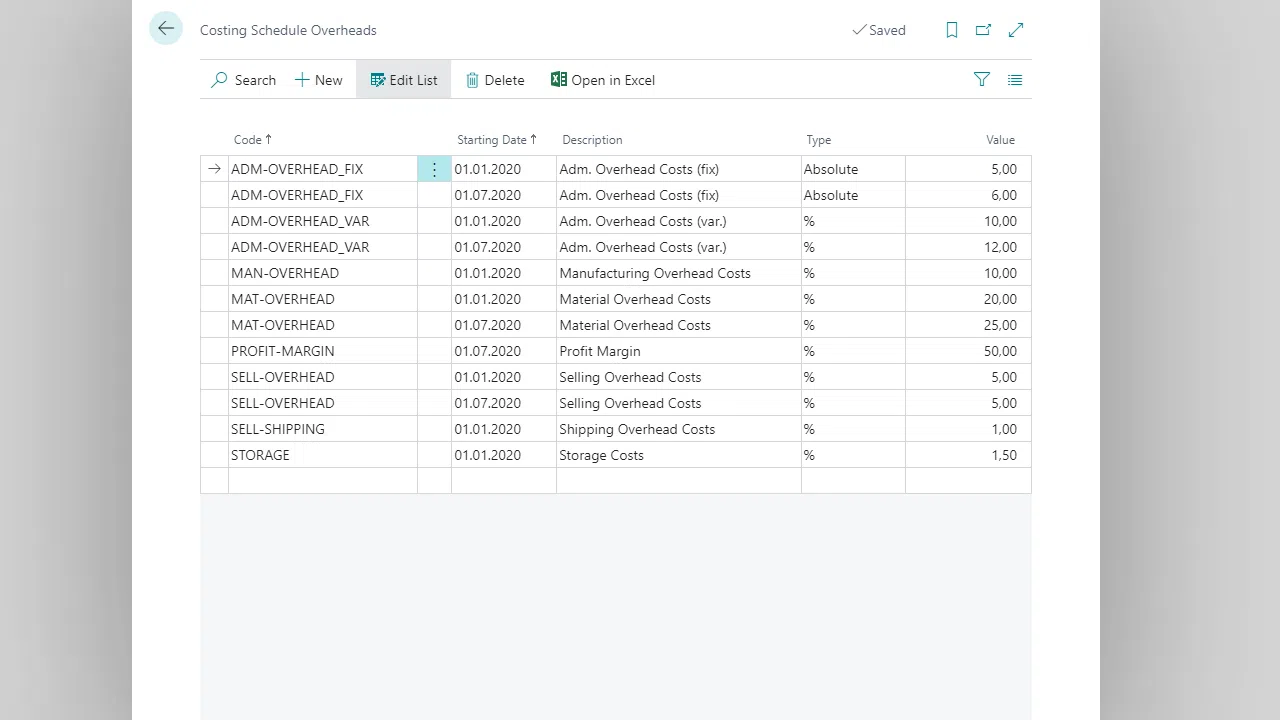Select first row arrow indicator
Image resolution: width=1280 pixels, height=720 pixels.
tap(214, 169)
